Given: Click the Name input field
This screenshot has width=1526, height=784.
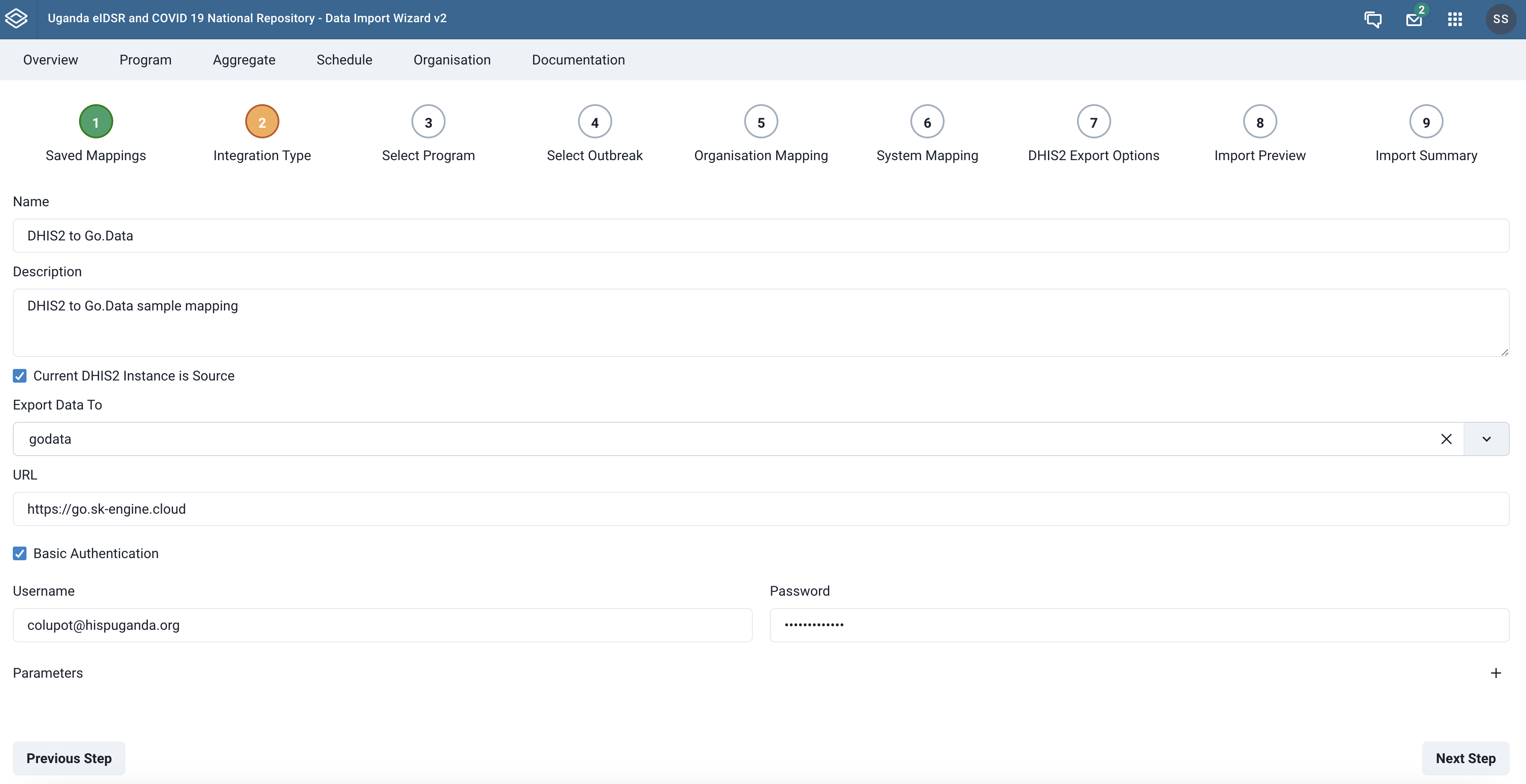Looking at the screenshot, I should (x=762, y=234).
